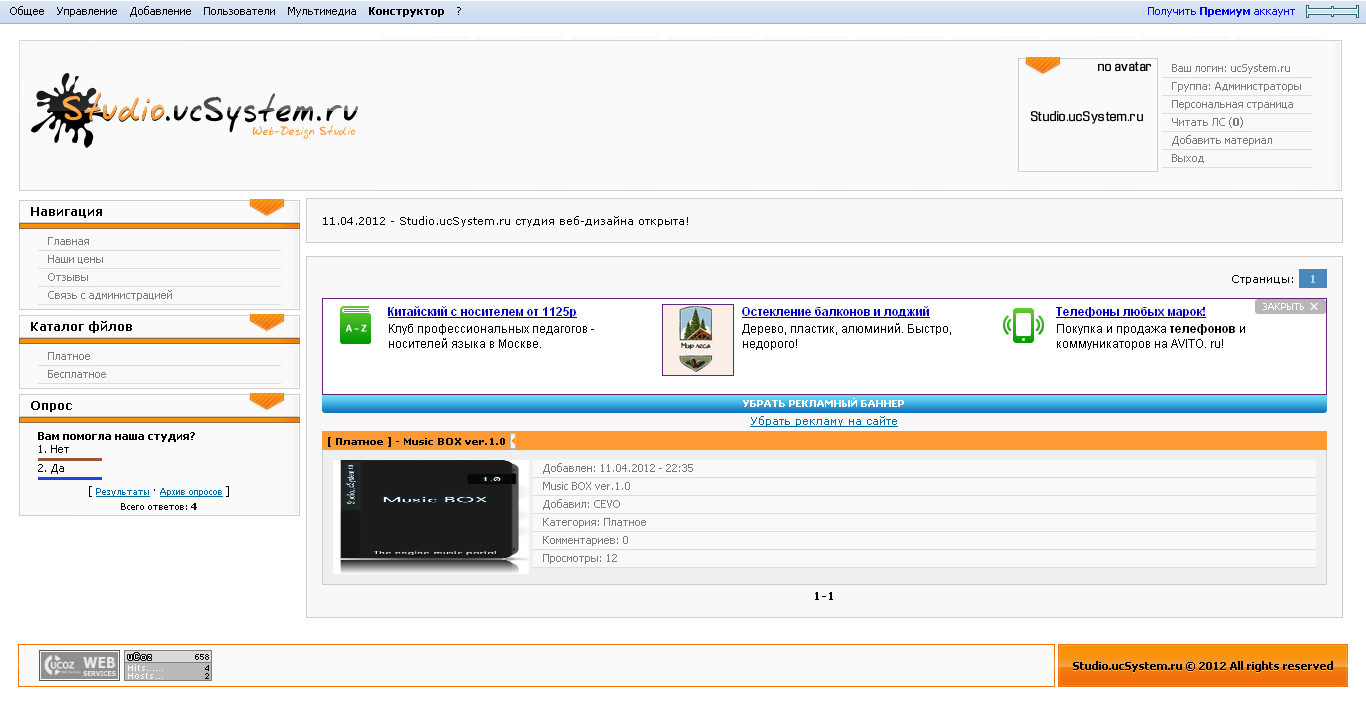Click the forest cabin ad image
Viewport: 1366px width, 703px height.
(x=697, y=340)
